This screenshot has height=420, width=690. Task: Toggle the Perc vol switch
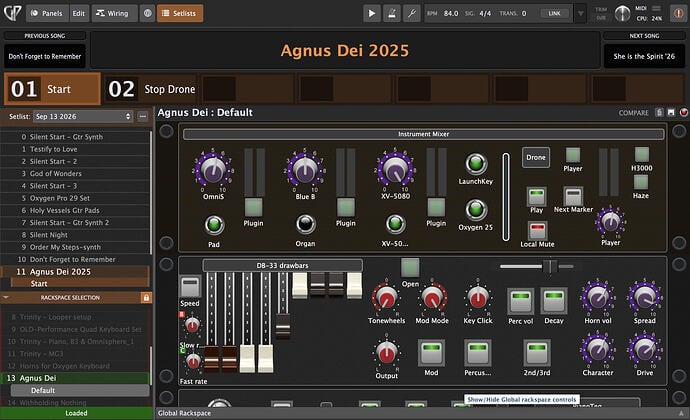520,301
